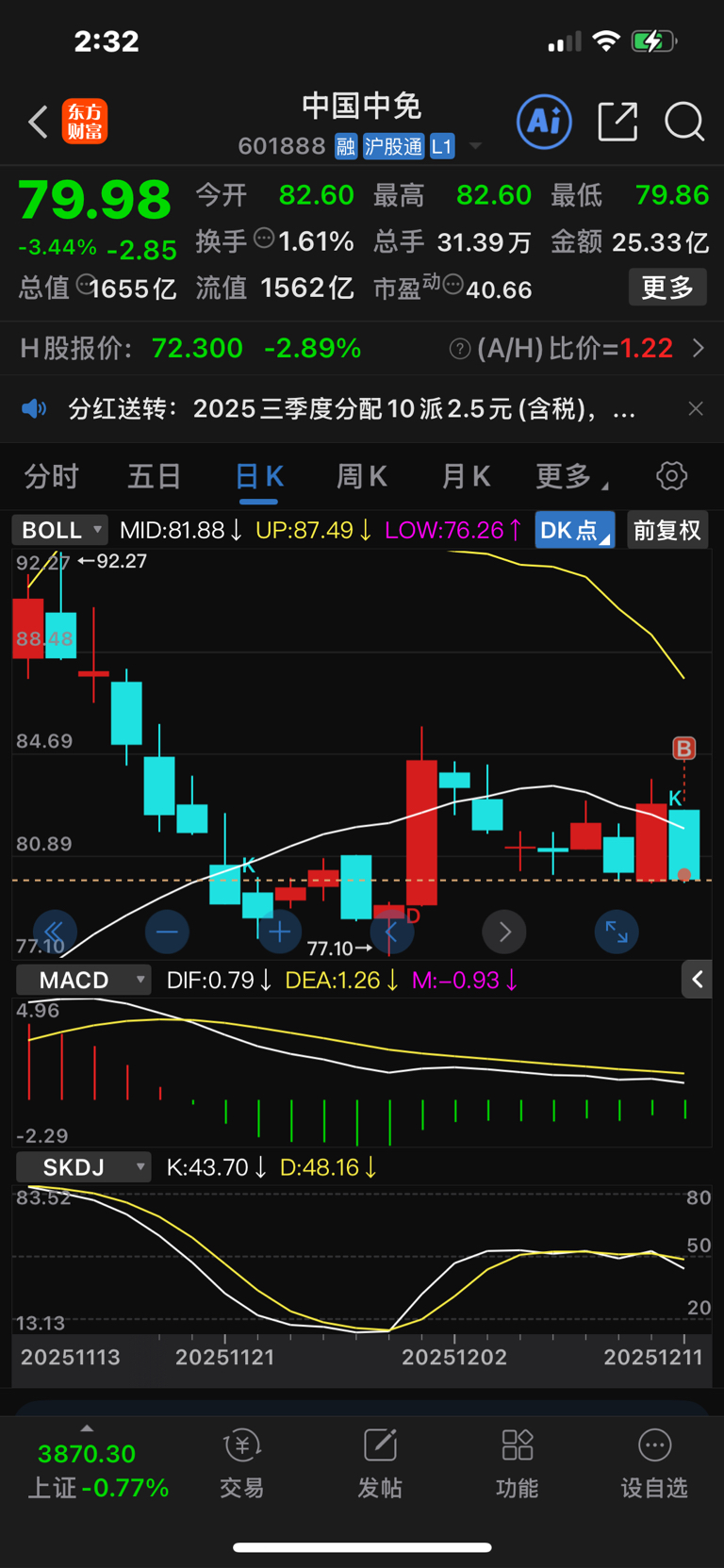The width and height of the screenshot is (724, 1568).
Task: Tap the 上证 index 3870.30 ticker
Action: click(87, 1453)
